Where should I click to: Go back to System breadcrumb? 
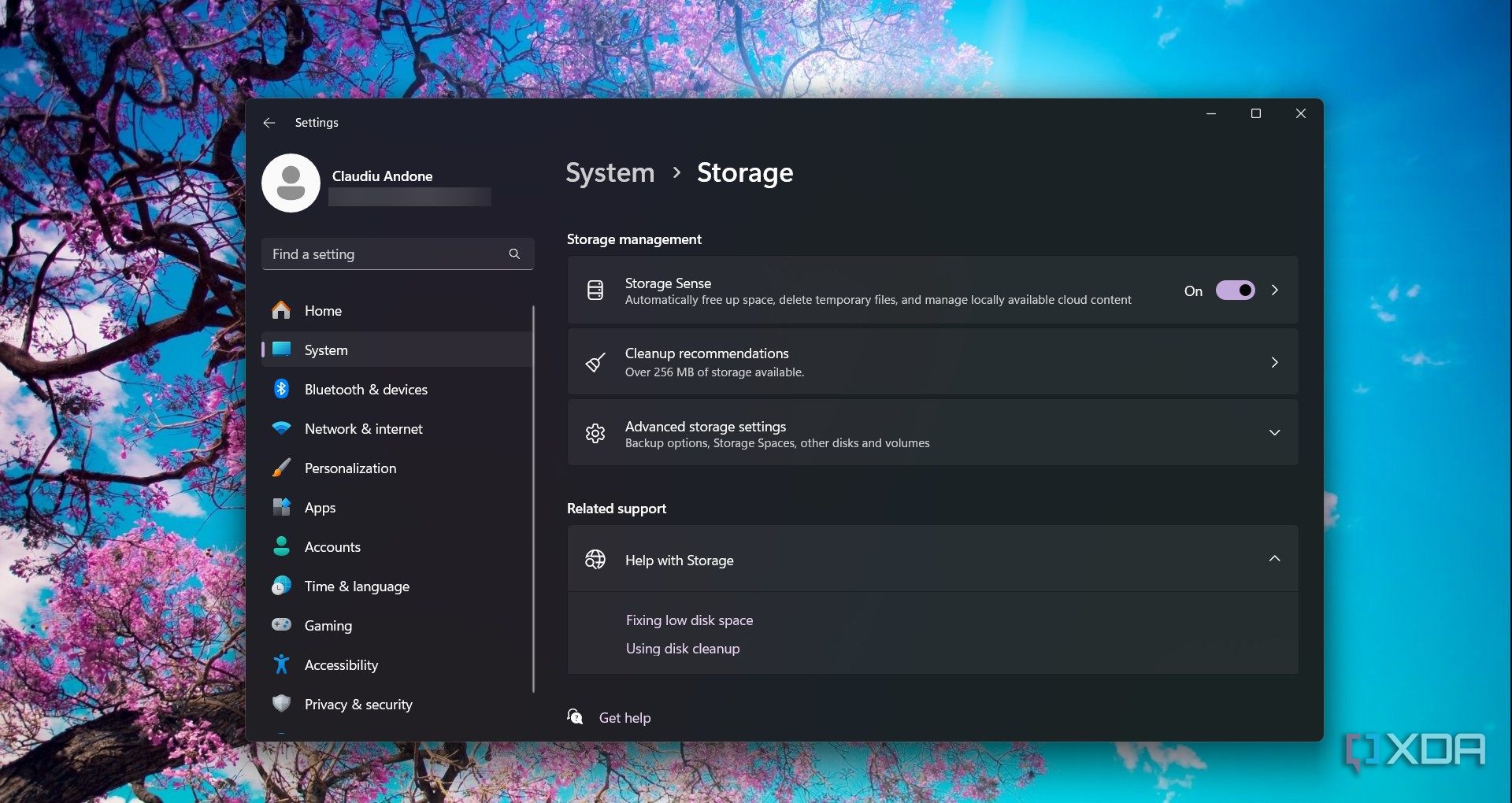[610, 172]
